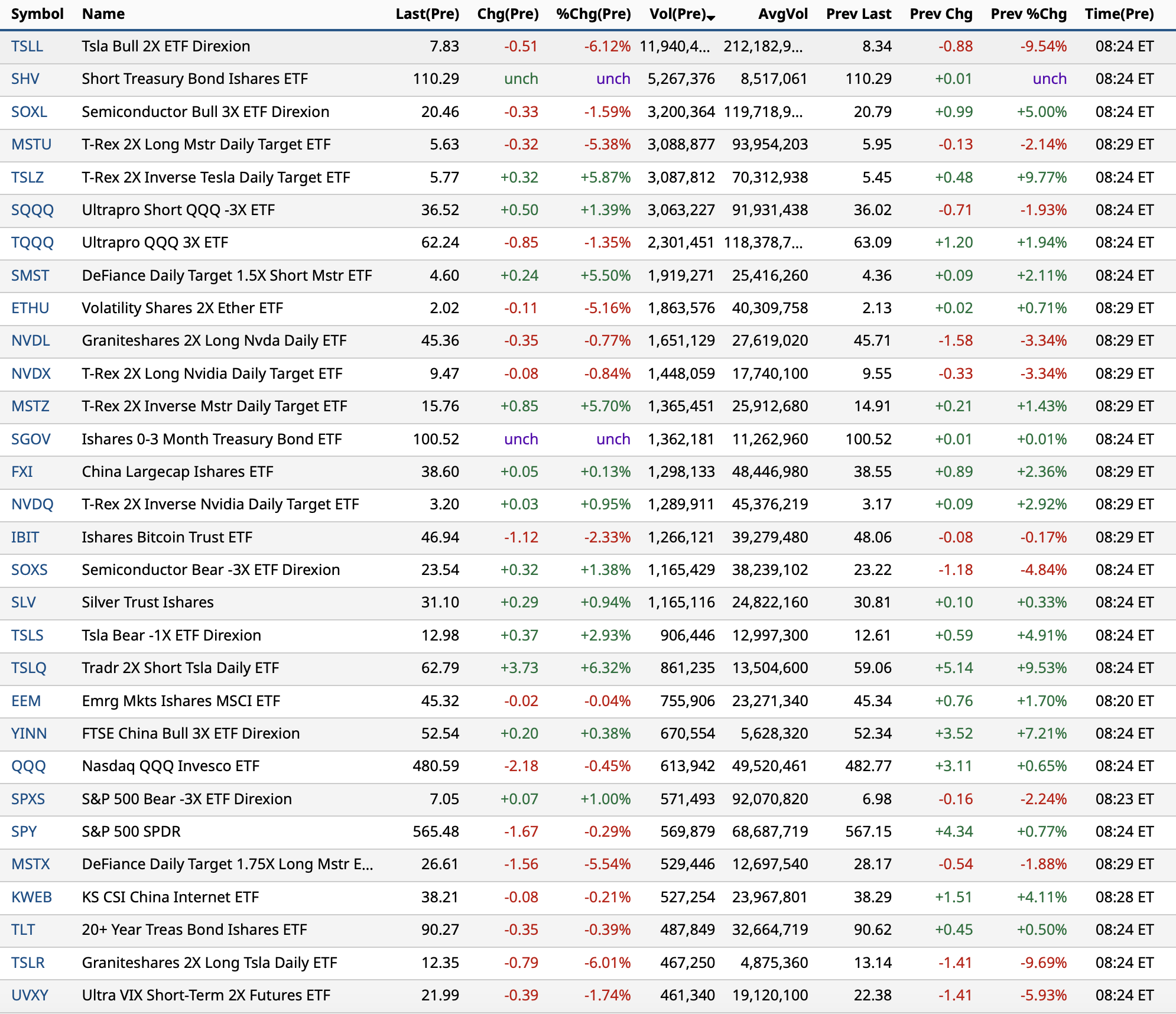The height and width of the screenshot is (1014, 1176).
Task: Sort table by Symbol column header
Action: (37, 14)
